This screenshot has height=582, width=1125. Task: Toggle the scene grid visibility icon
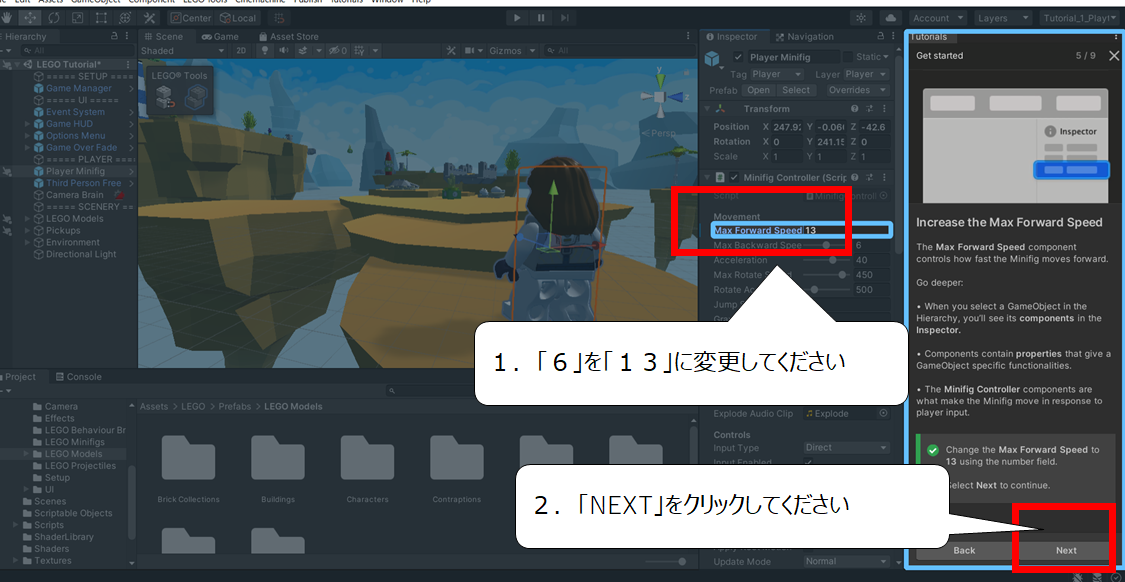coord(360,50)
